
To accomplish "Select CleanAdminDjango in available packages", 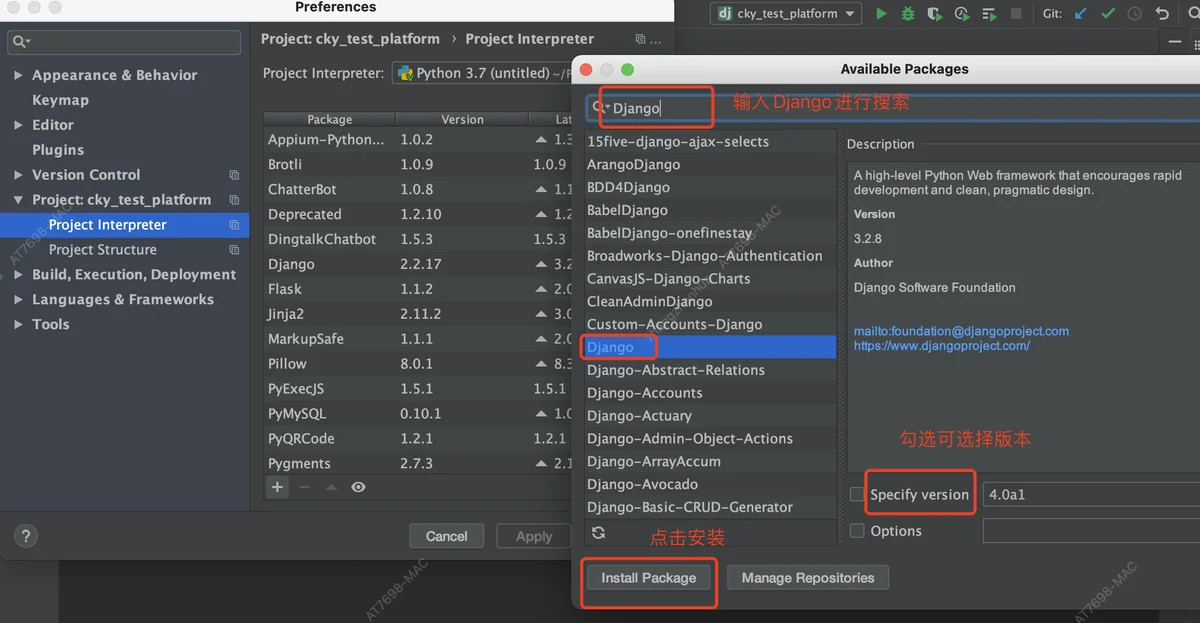I will (710, 302).
